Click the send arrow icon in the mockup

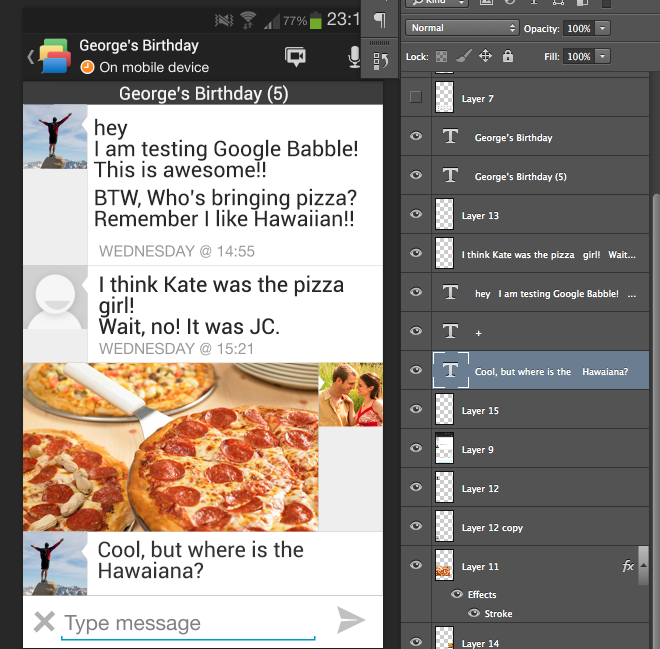pyautogui.click(x=350, y=620)
